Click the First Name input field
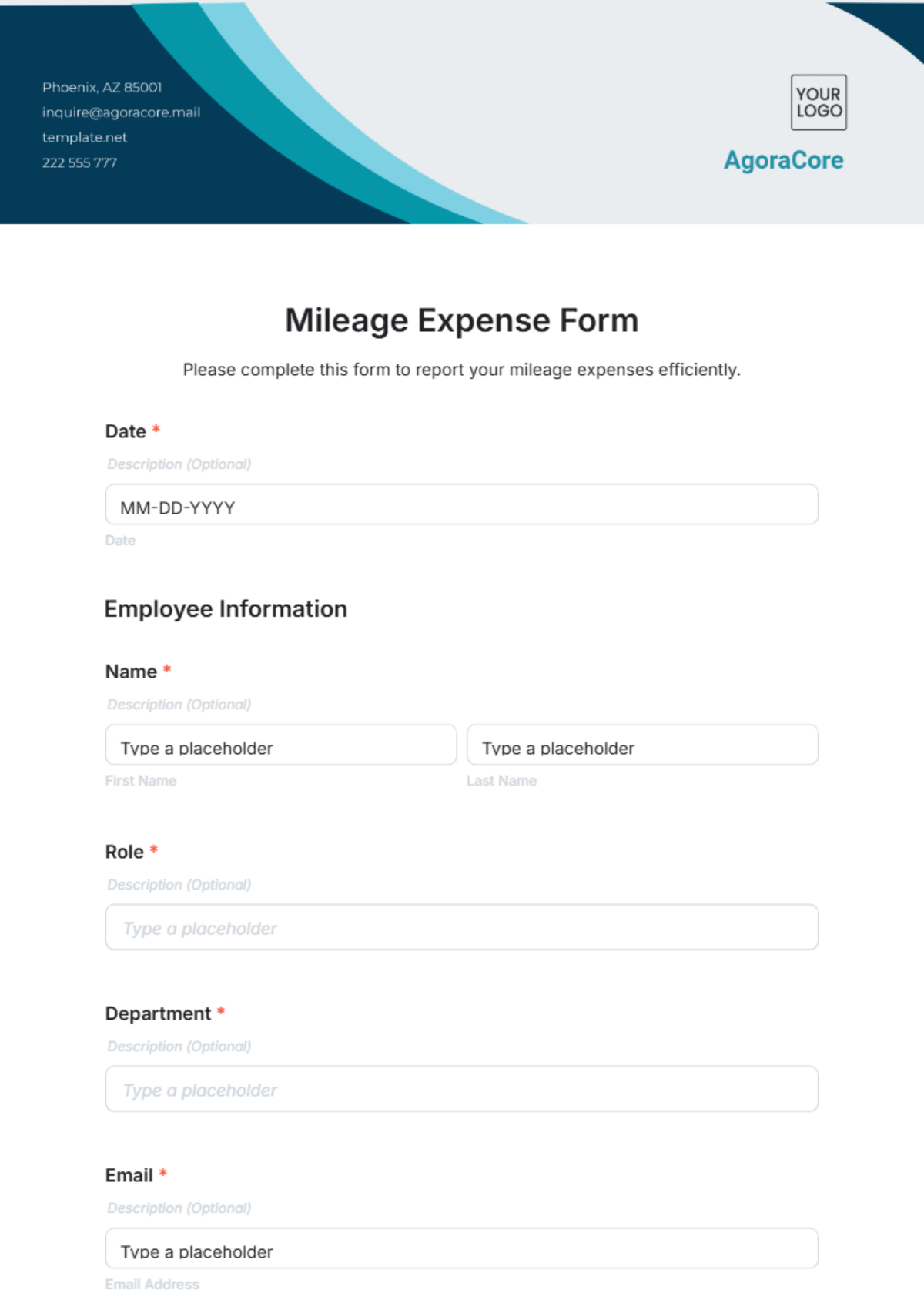This screenshot has width=924, height=1310. coord(281,745)
